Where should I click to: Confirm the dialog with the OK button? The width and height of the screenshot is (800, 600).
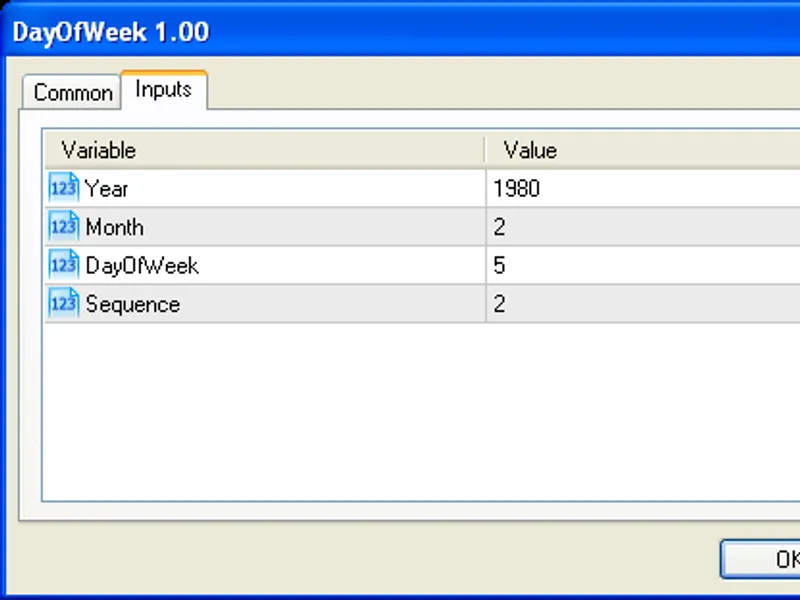tap(760, 559)
